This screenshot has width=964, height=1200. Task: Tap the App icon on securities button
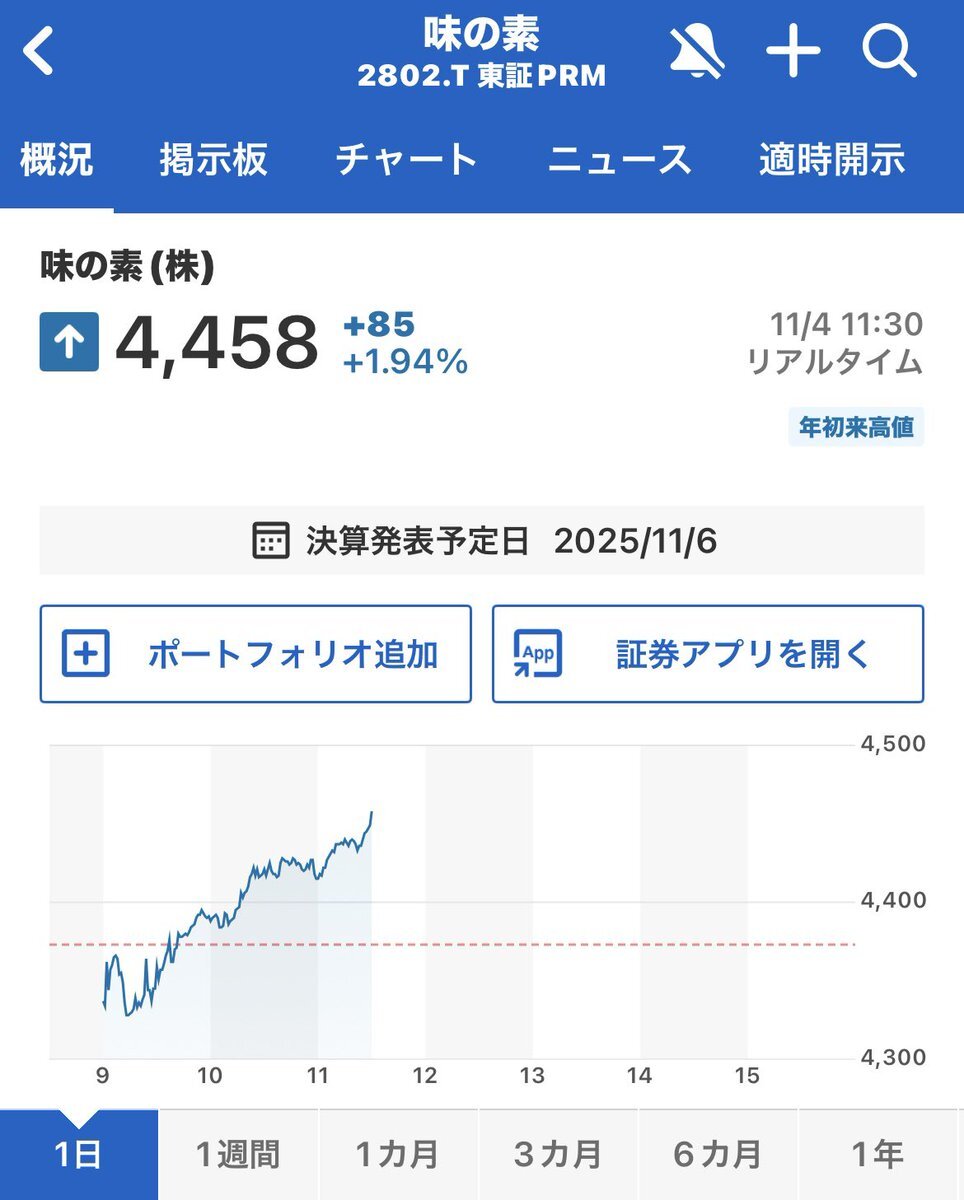[x=537, y=653]
